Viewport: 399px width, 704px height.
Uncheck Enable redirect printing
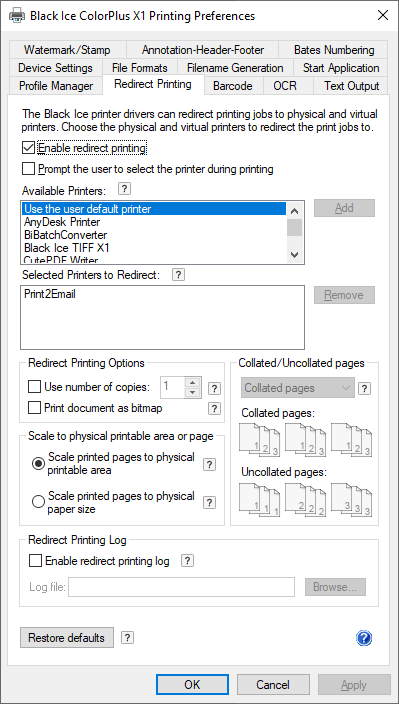coord(28,148)
